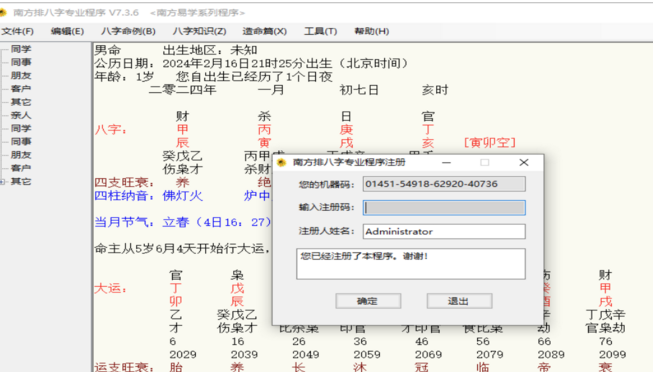
Task: Click the line 命主从5岁6月4天开始行大运
Action: tap(182, 249)
